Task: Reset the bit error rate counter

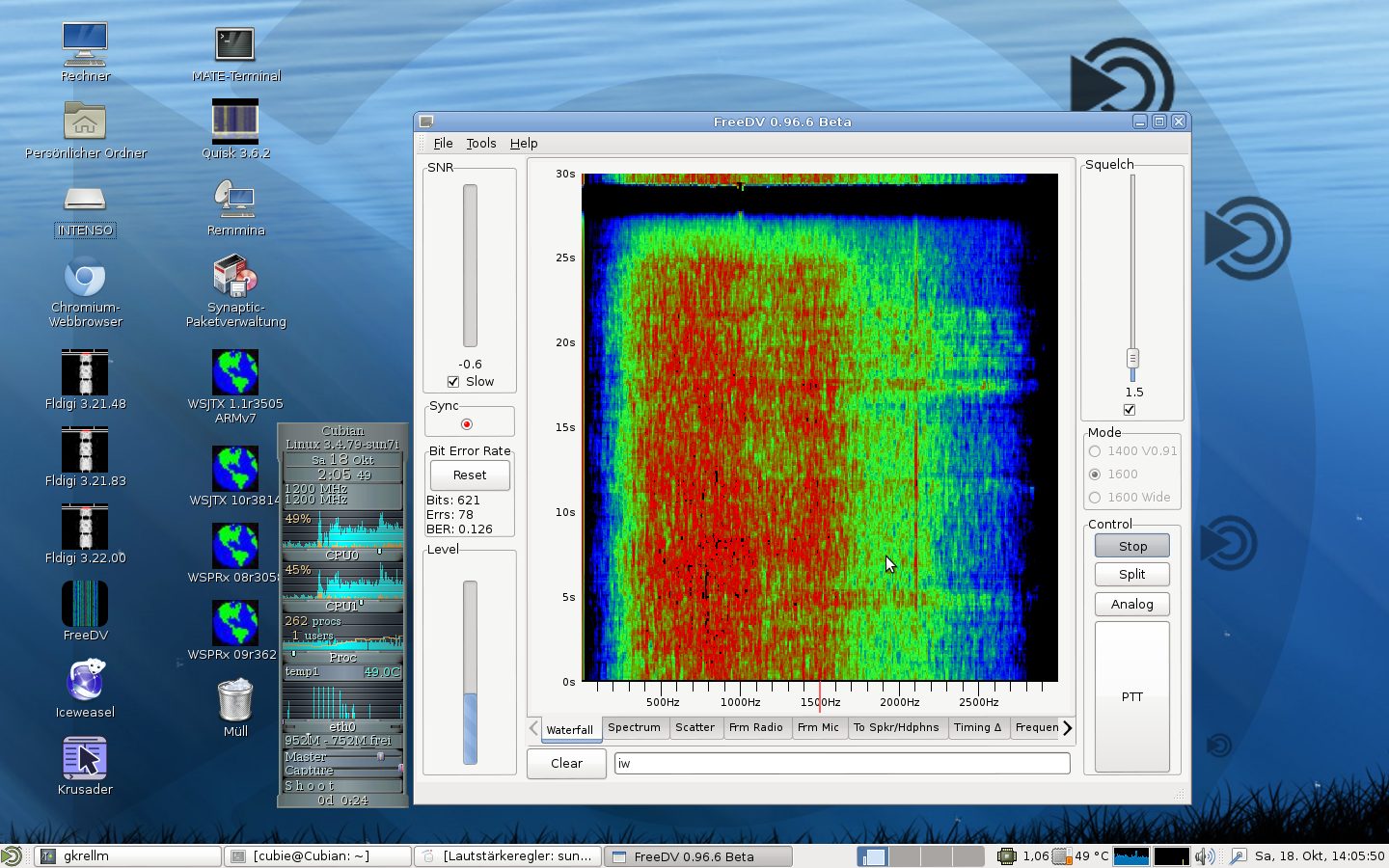Action: [470, 475]
